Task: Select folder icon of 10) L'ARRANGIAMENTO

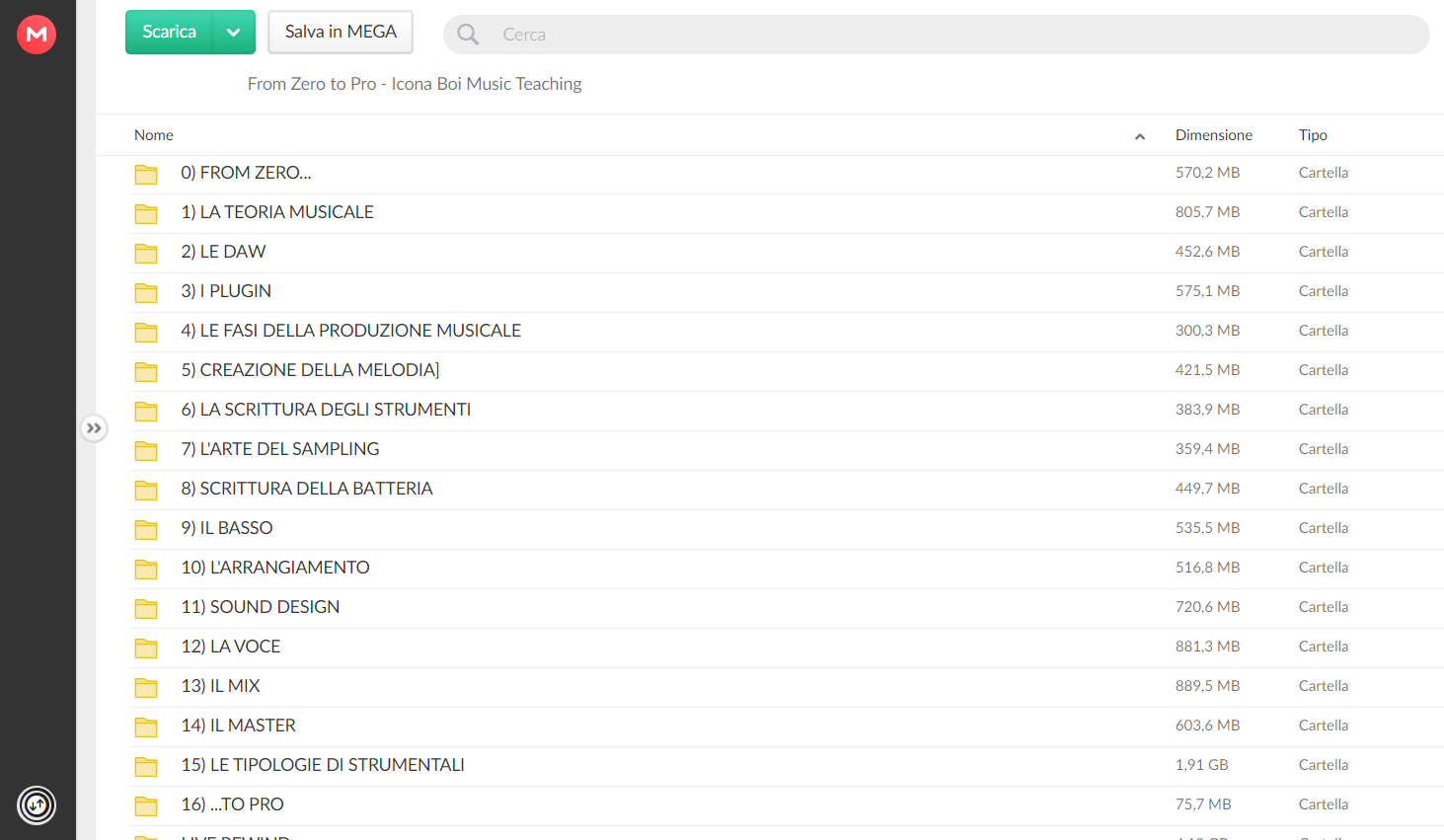Action: [x=146, y=569]
